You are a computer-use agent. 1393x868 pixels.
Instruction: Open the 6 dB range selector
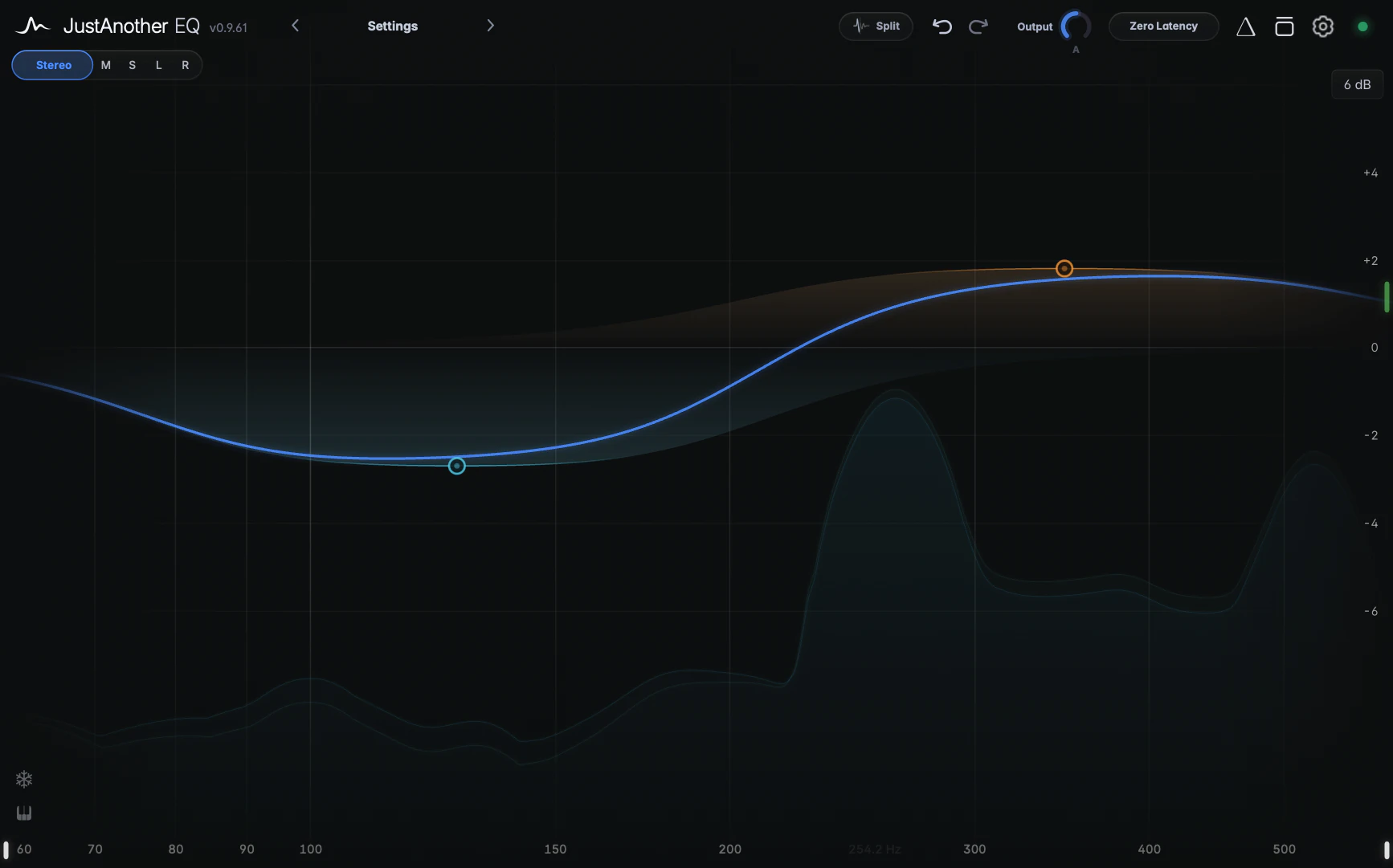tap(1358, 84)
